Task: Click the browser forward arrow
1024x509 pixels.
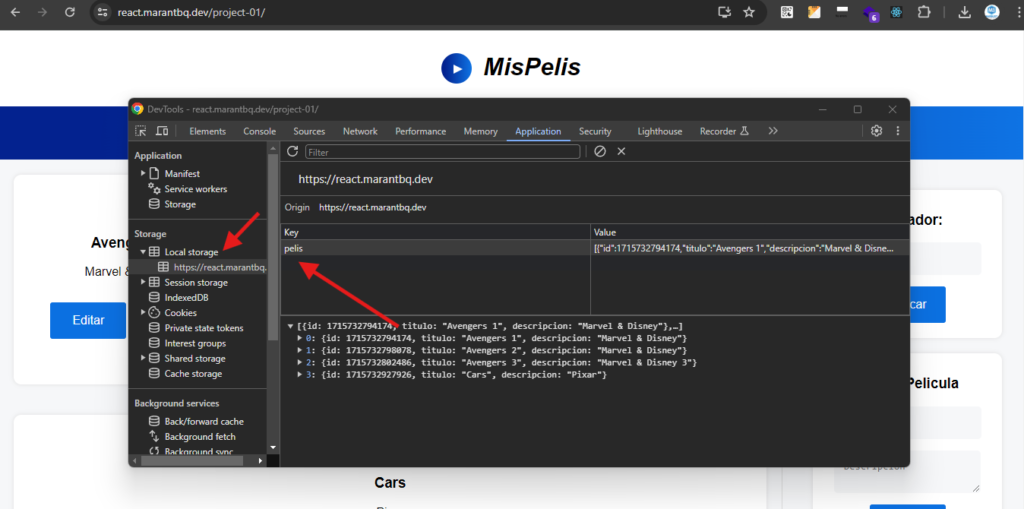Action: point(42,12)
